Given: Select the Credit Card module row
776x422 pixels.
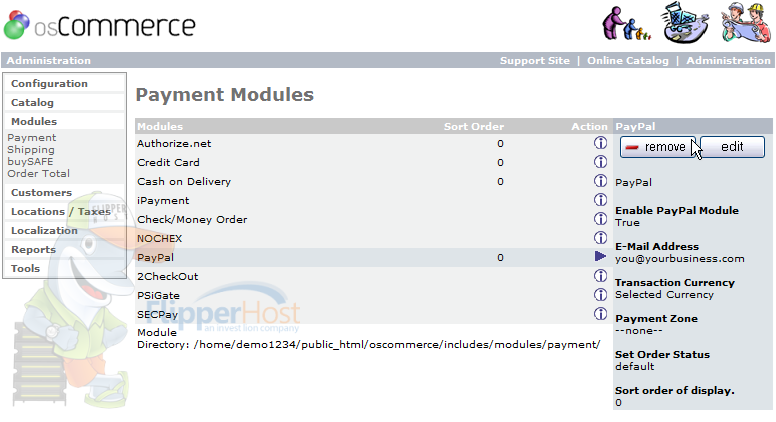Looking at the screenshot, I should click(373, 162).
